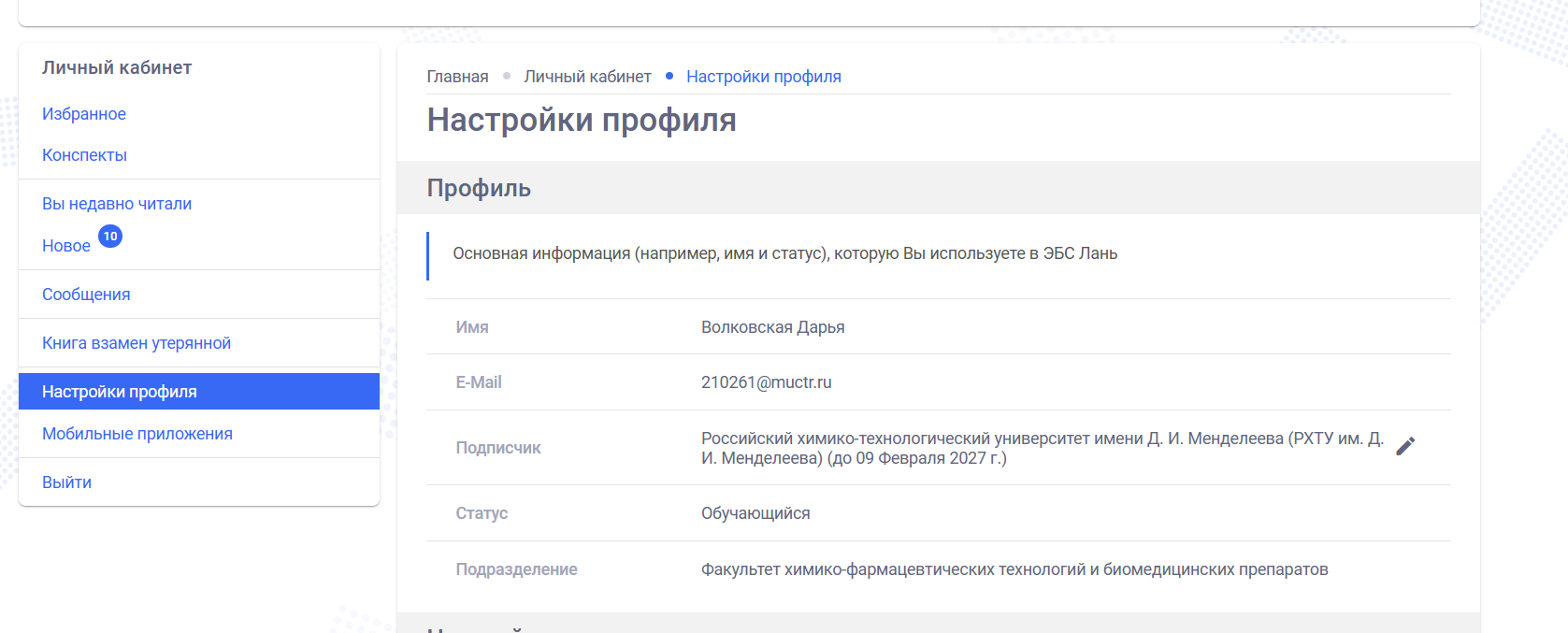This screenshot has height=633, width=1568.
Task: Click the pencil edit icon for Подписчик
Action: coord(1405,446)
